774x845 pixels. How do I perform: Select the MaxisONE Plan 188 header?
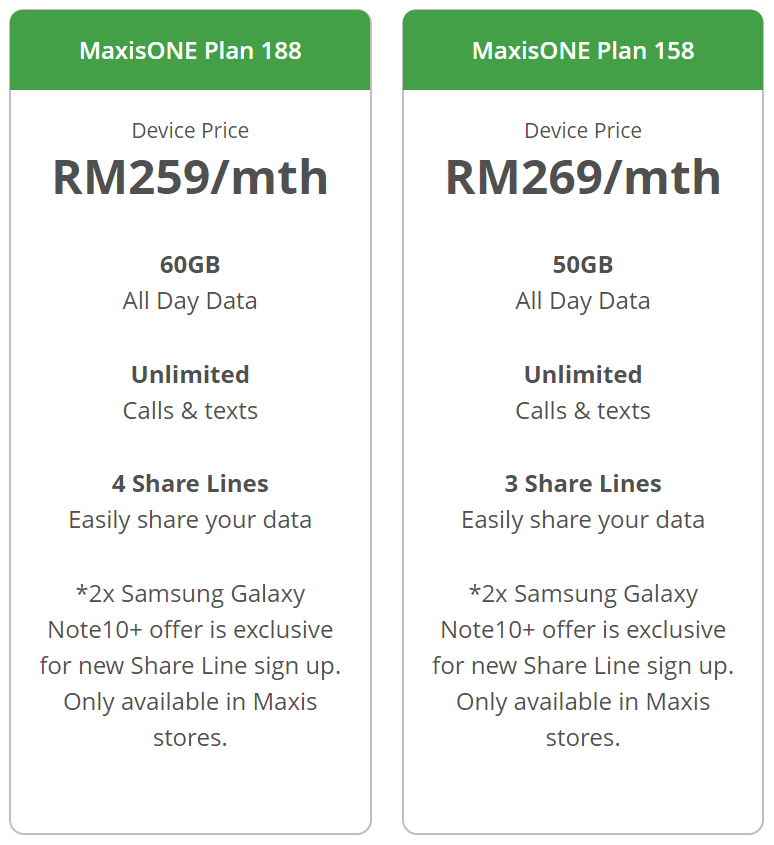[x=190, y=51]
